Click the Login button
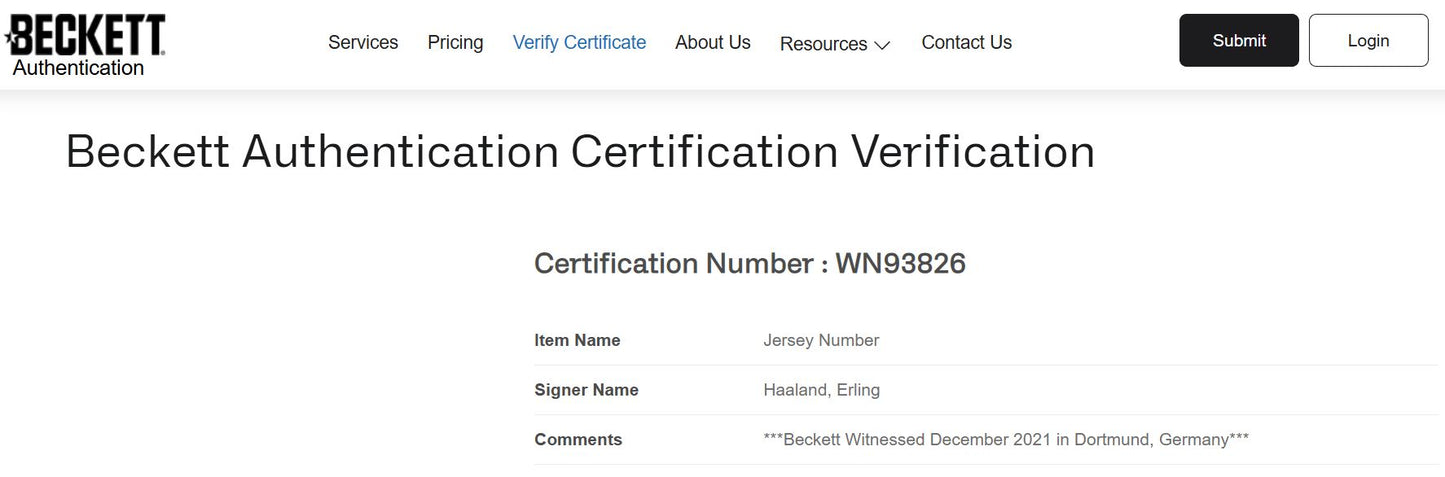This screenshot has width=1445, height=477. click(1368, 41)
